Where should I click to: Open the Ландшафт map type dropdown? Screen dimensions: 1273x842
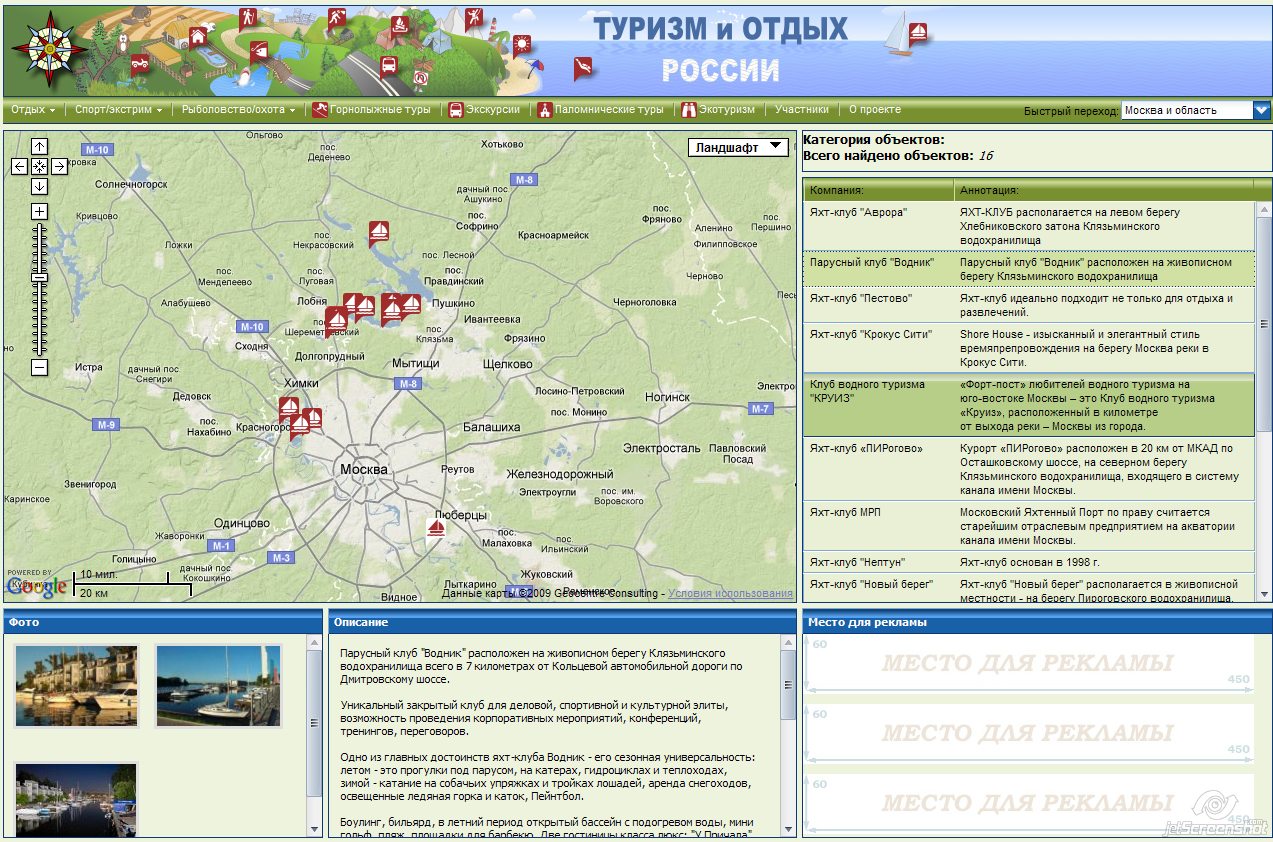tap(737, 146)
